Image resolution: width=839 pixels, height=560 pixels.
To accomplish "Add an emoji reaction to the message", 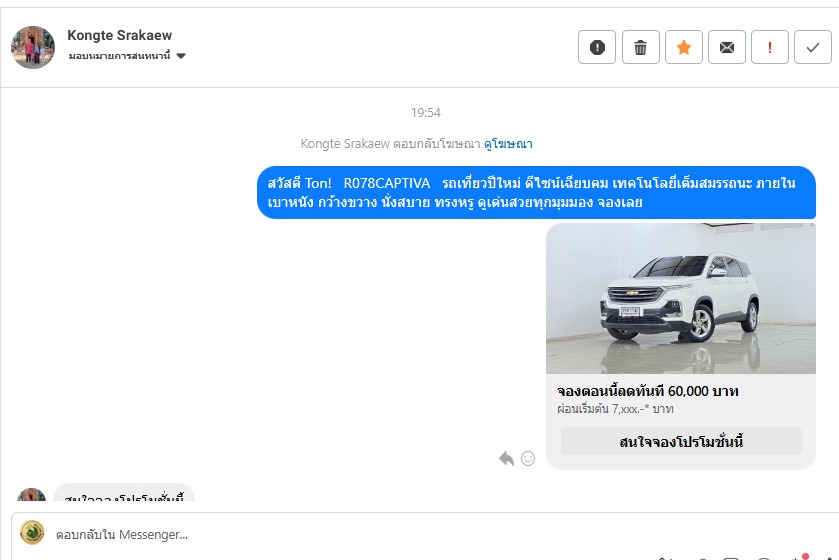I will tap(528, 458).
